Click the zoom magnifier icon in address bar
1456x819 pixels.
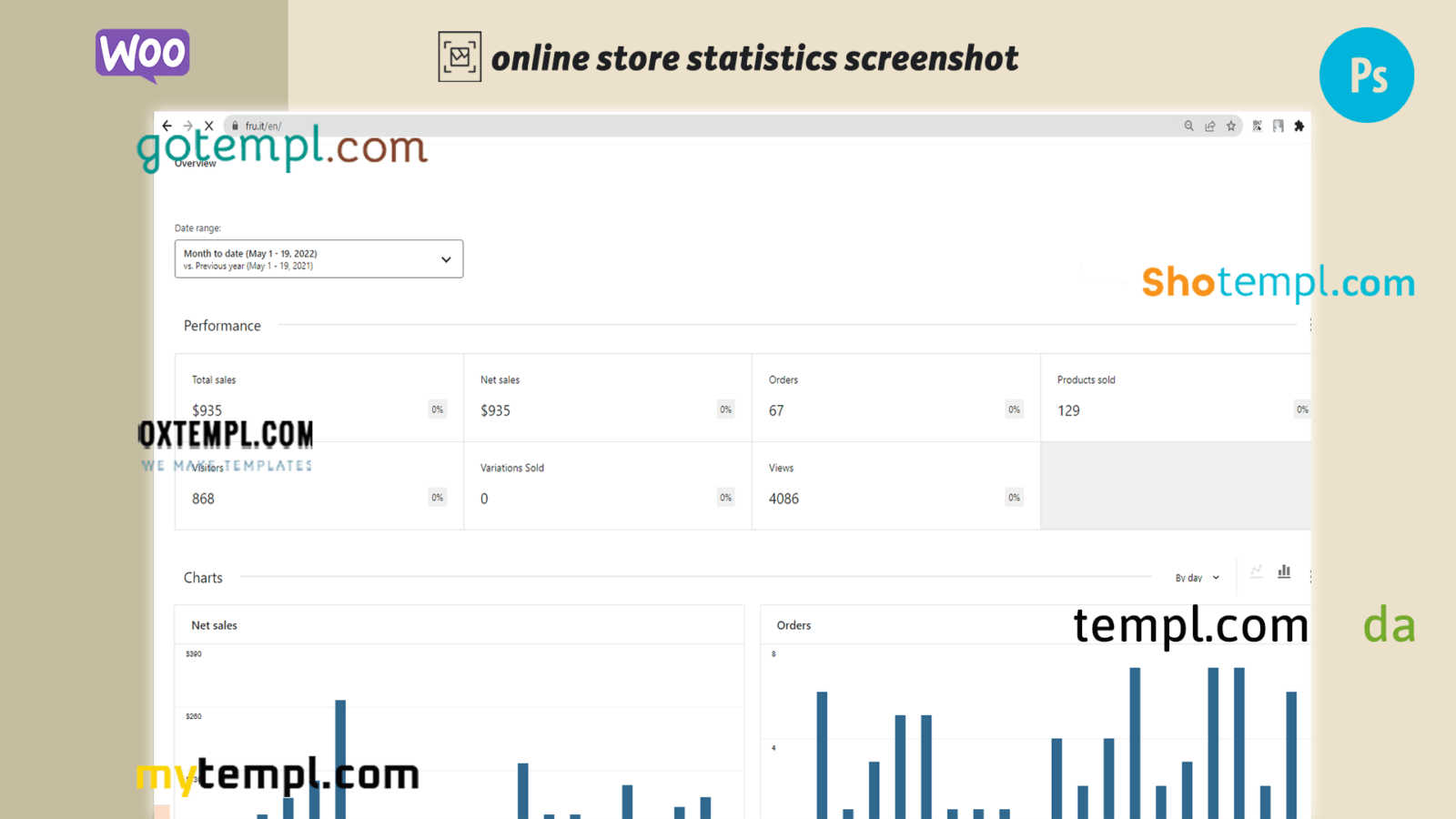coord(1188,126)
